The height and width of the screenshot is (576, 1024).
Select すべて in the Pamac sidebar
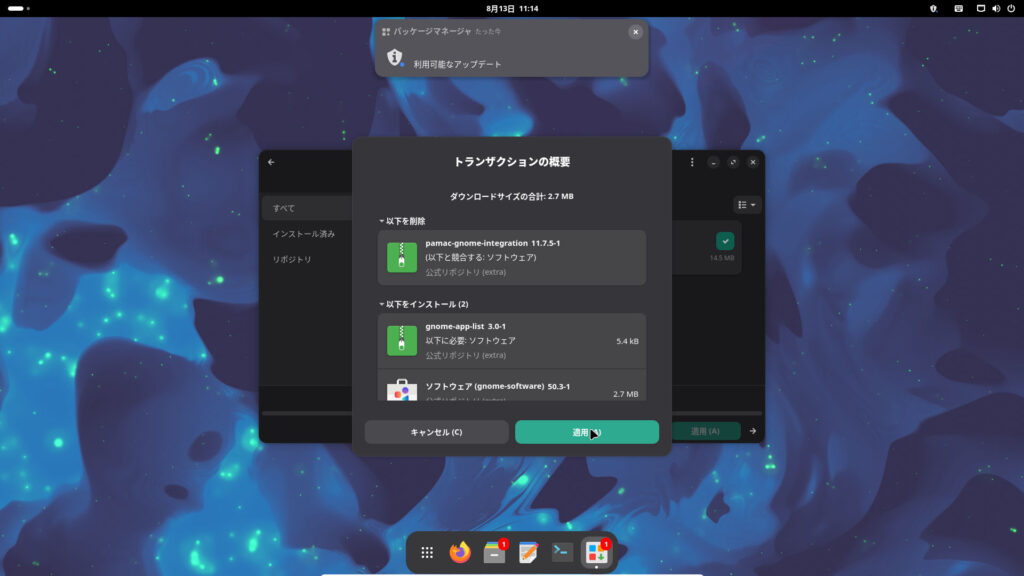(x=307, y=208)
